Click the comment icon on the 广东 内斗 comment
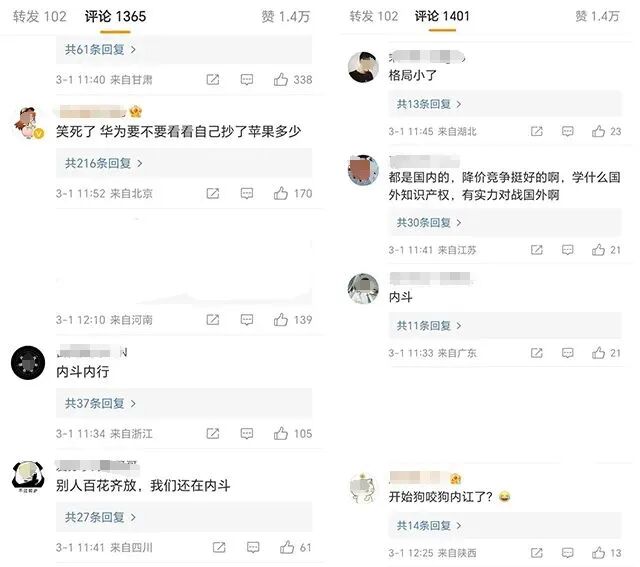Screen dimensions: 640x567 [x=567, y=353]
